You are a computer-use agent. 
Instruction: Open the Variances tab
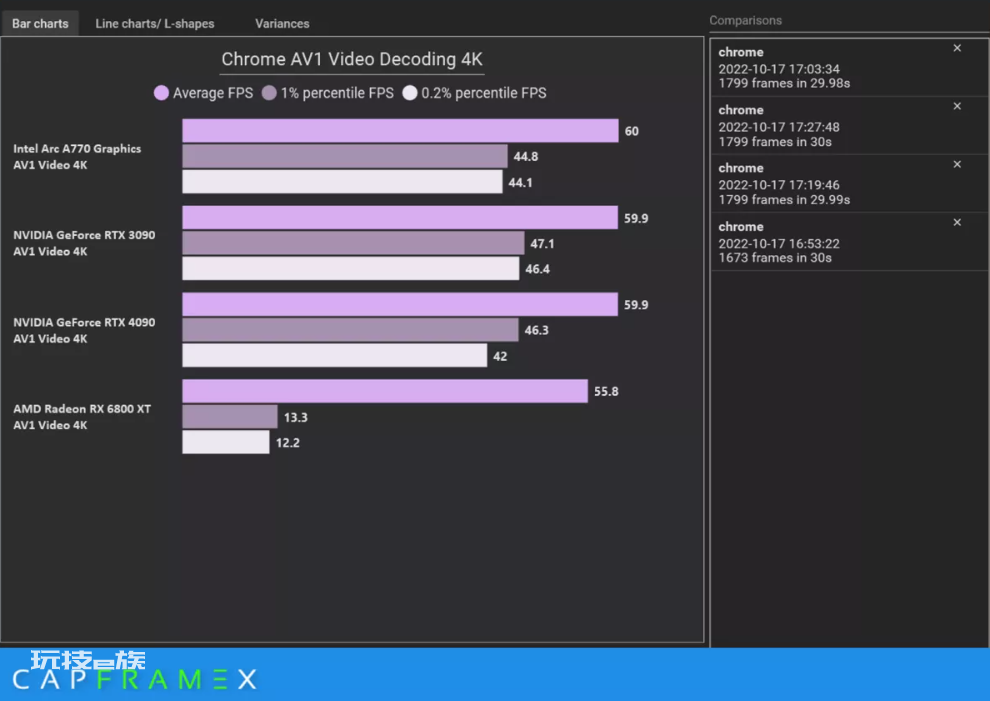(x=282, y=23)
